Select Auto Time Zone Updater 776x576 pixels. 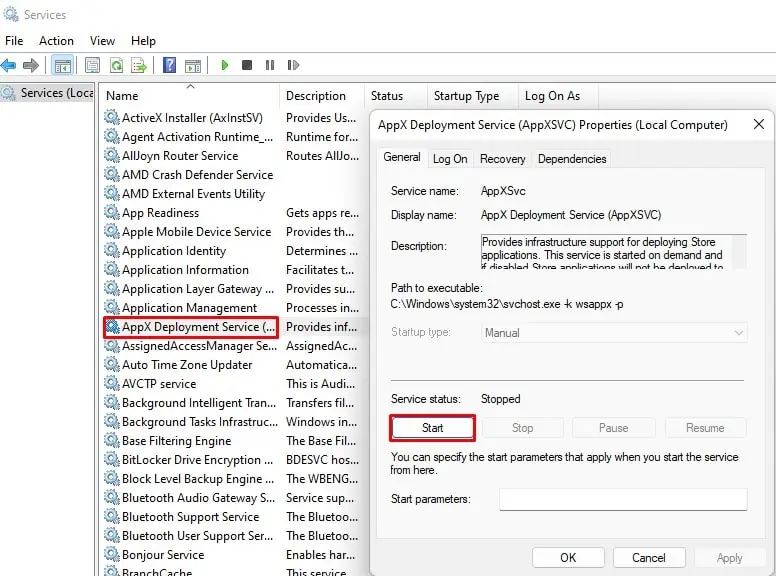pos(187,365)
